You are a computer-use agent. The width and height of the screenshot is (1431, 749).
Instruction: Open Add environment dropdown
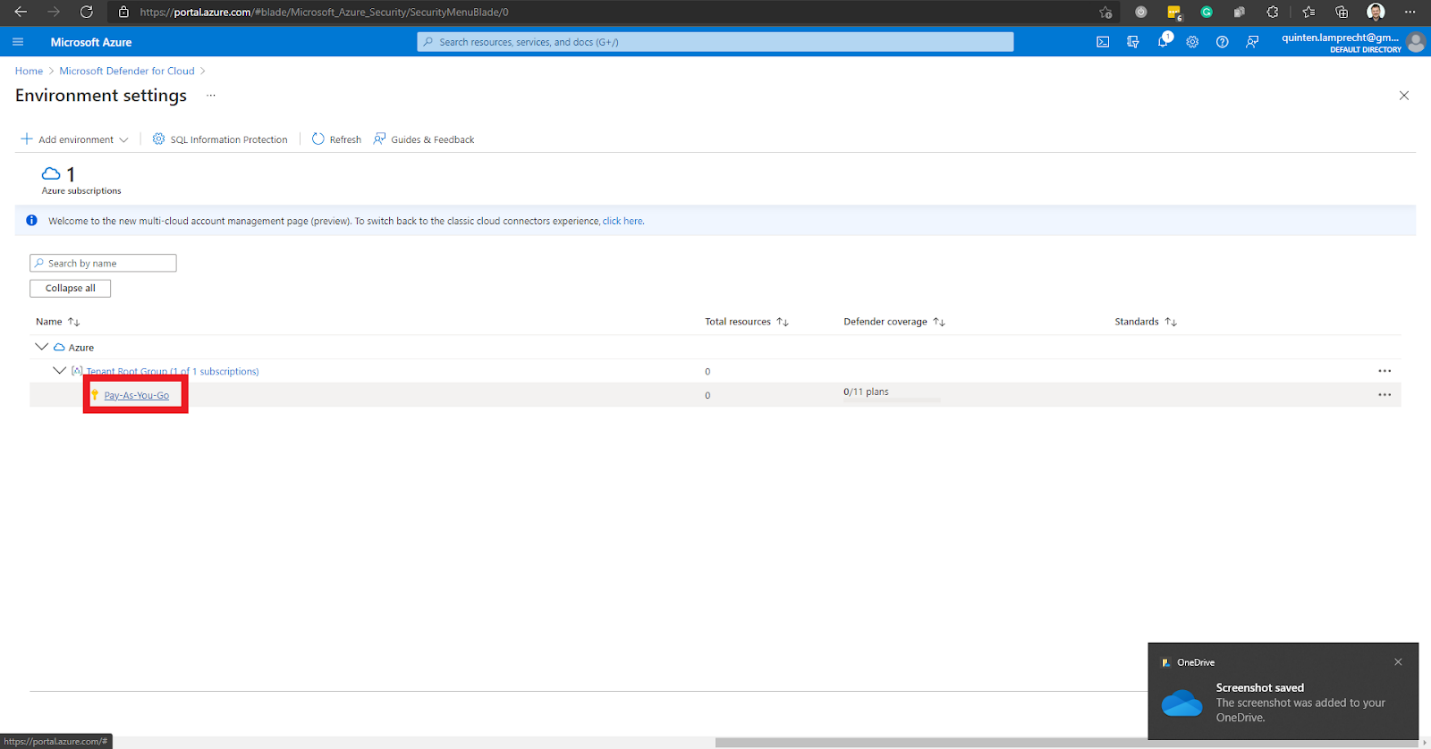click(75, 139)
